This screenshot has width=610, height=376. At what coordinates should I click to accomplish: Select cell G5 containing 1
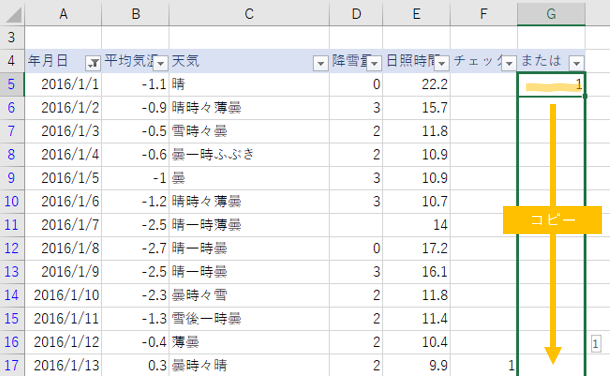pyautogui.click(x=551, y=84)
